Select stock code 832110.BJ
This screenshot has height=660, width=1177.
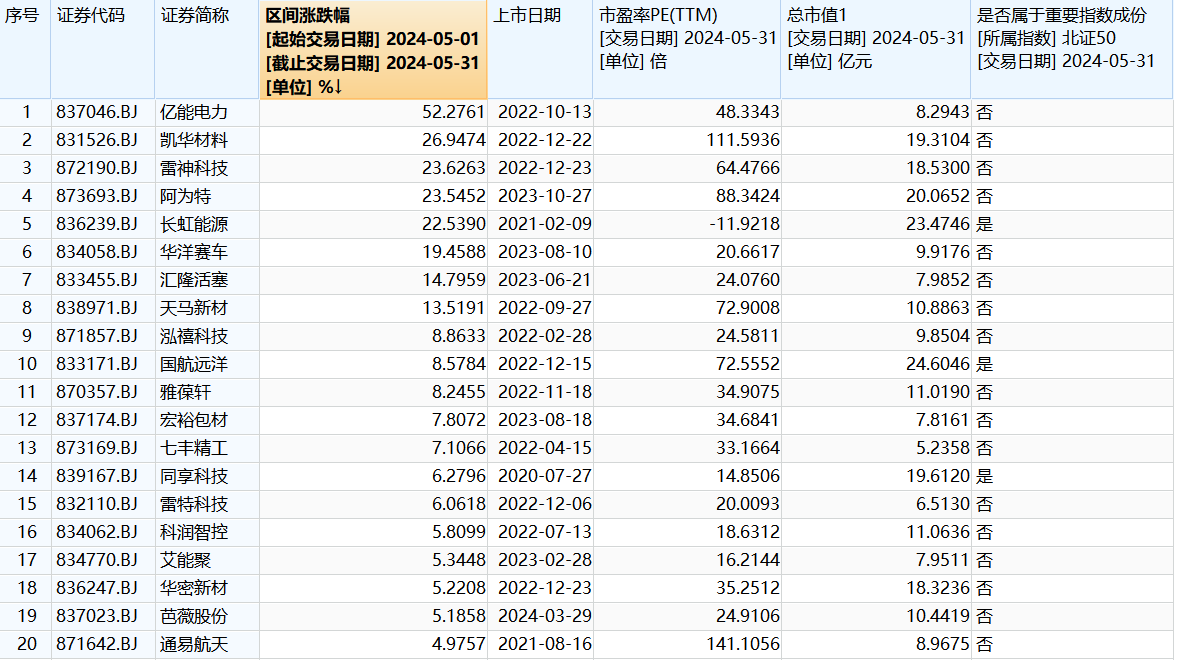point(97,504)
